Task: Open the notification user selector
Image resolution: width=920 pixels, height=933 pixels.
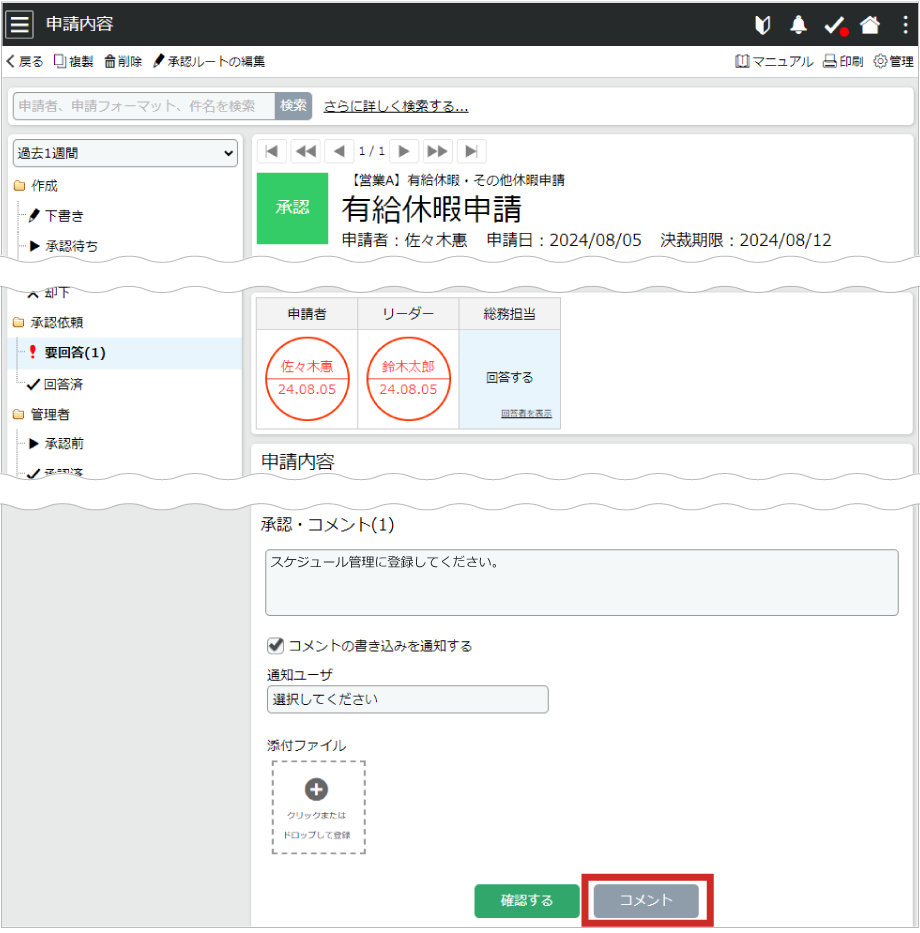Action: 407,699
